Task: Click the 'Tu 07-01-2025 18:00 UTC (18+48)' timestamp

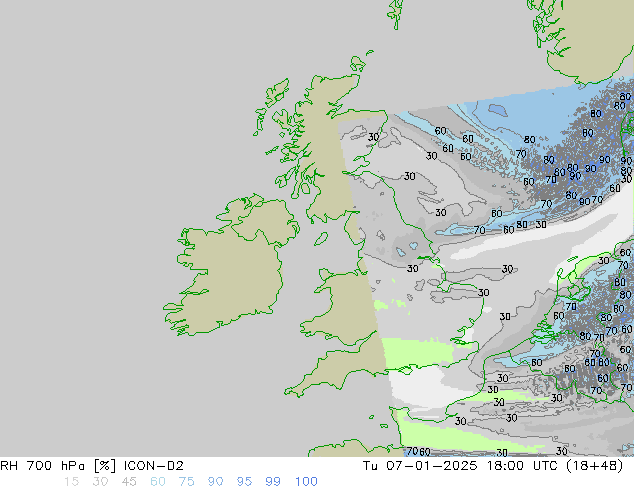Action: [x=493, y=466]
